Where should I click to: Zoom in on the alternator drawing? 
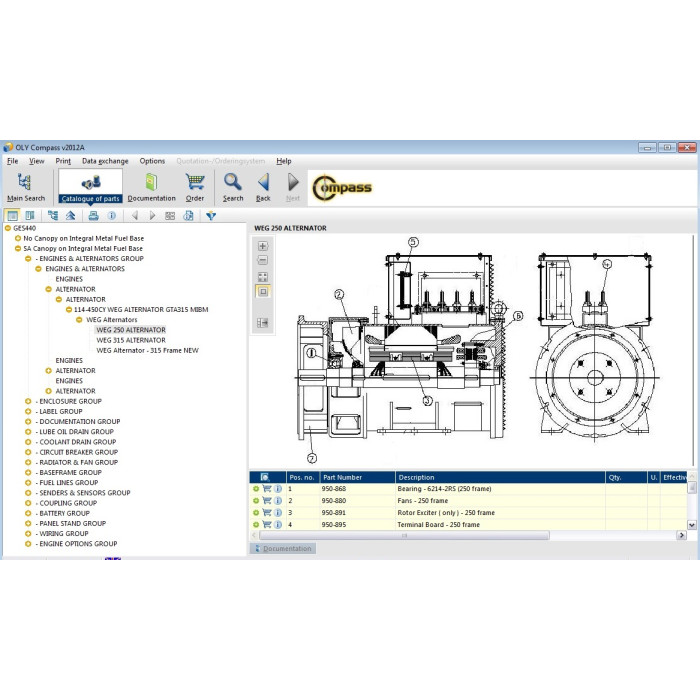pos(262,246)
